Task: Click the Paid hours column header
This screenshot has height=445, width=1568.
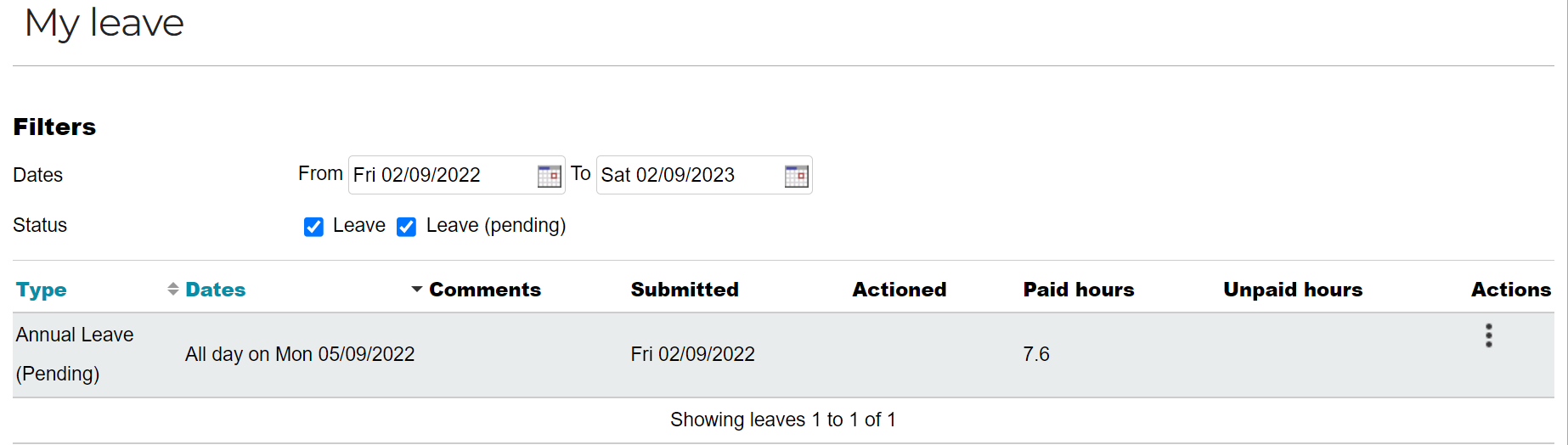Action: click(1079, 290)
